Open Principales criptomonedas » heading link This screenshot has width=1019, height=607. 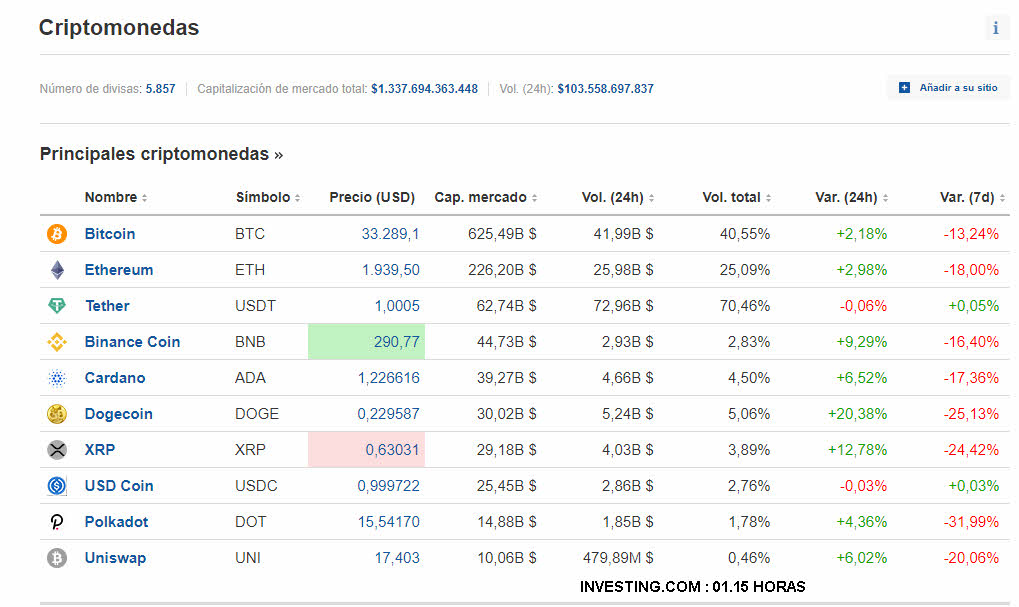coord(161,154)
